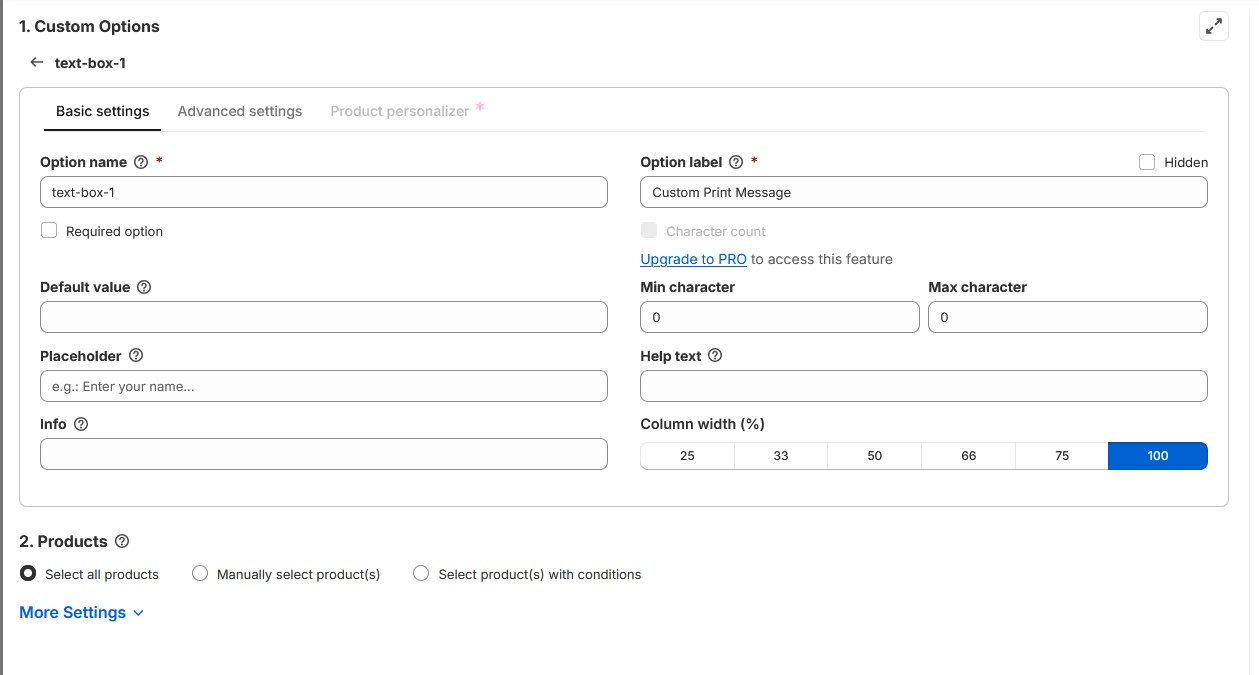The image size is (1259, 675).
Task: Click the Placeholder help icon
Action: click(135, 355)
